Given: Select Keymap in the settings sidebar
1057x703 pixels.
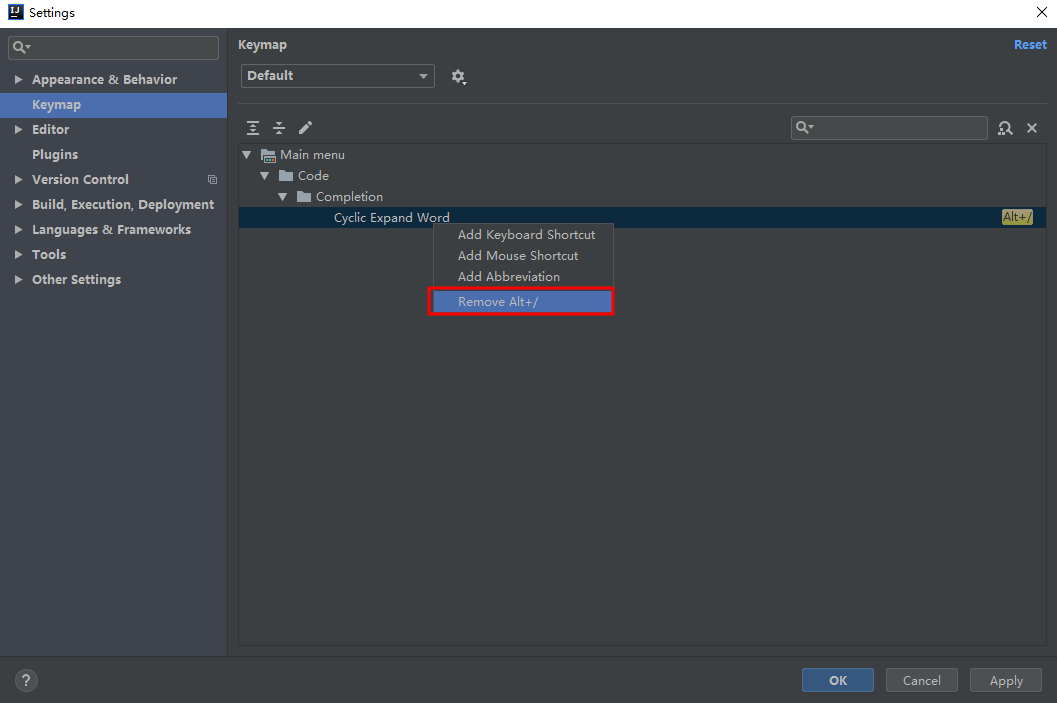Looking at the screenshot, I should coord(113,105).
